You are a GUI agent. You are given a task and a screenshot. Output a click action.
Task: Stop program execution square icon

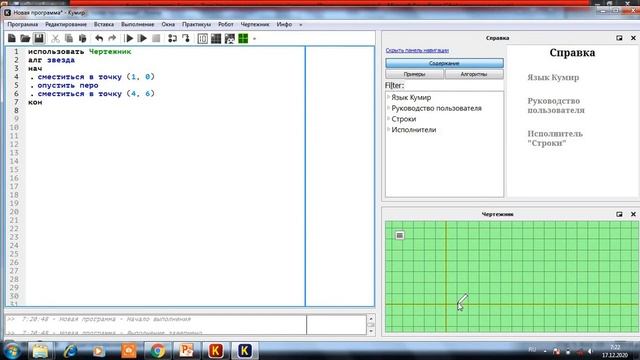click(x=156, y=39)
